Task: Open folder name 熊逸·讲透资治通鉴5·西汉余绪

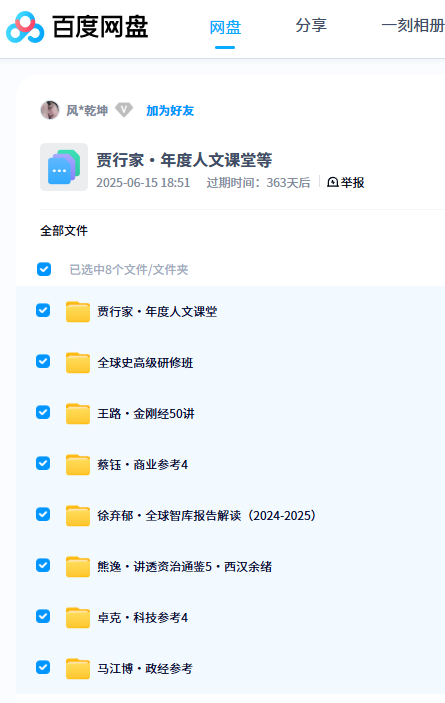Action: point(185,567)
